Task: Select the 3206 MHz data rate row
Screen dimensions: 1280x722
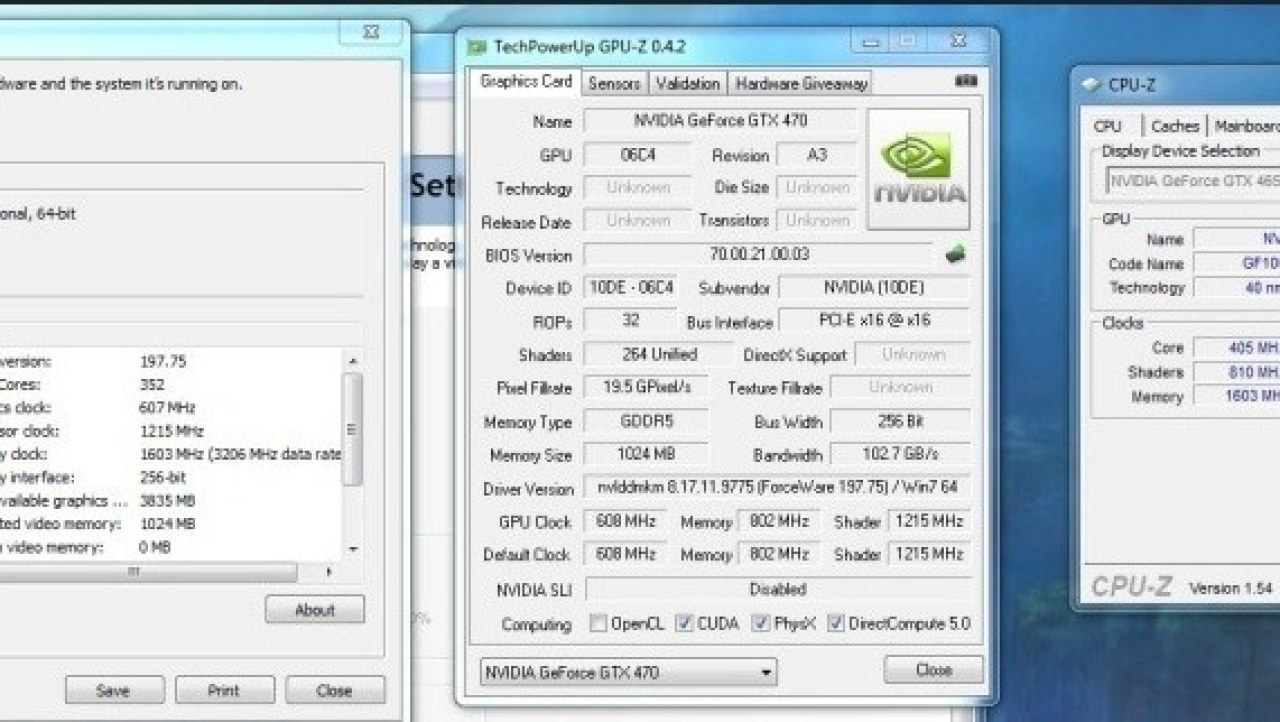Action: (171, 455)
